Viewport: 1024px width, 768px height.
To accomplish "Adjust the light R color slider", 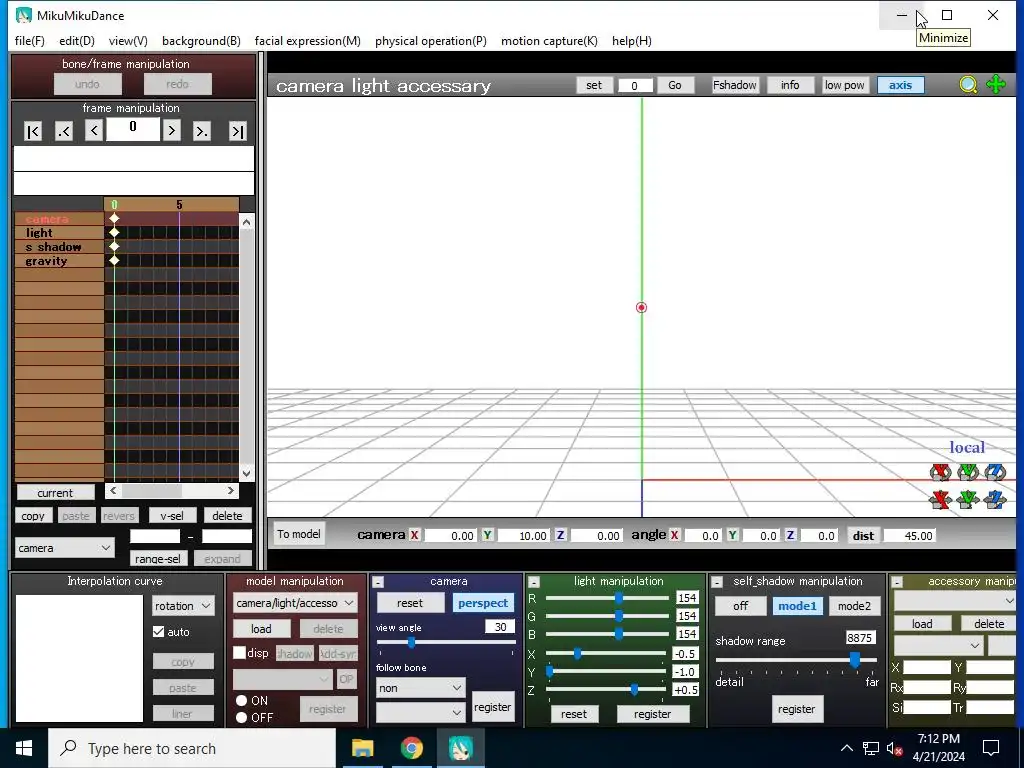I will click(618, 598).
